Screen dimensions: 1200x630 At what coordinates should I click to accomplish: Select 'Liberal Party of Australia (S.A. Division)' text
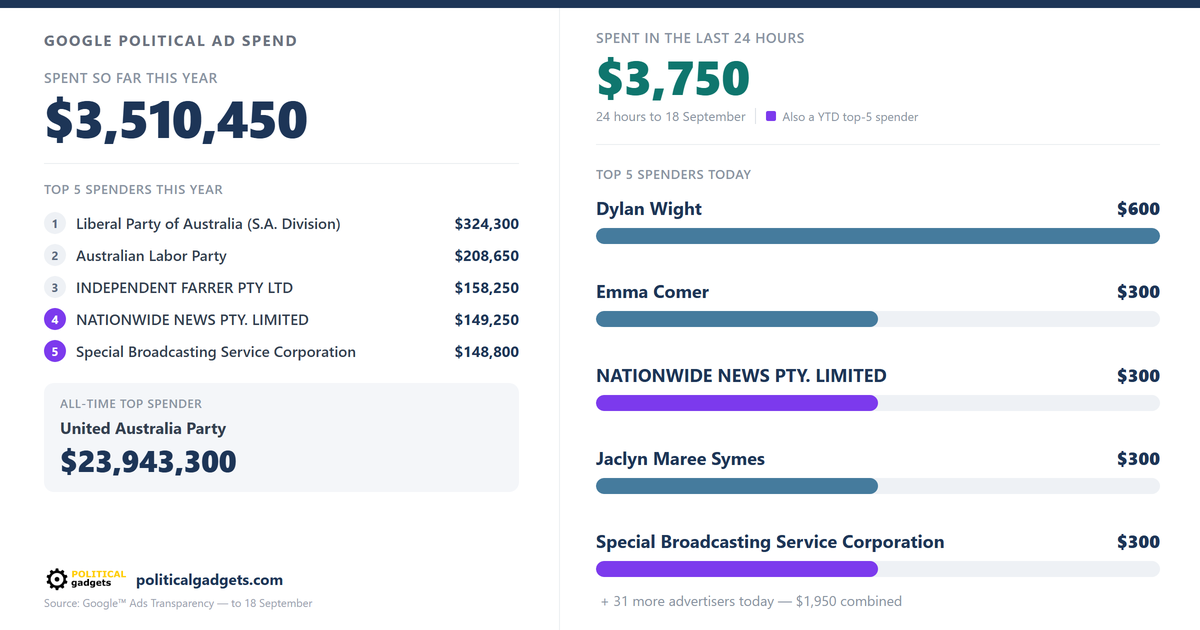tap(208, 224)
